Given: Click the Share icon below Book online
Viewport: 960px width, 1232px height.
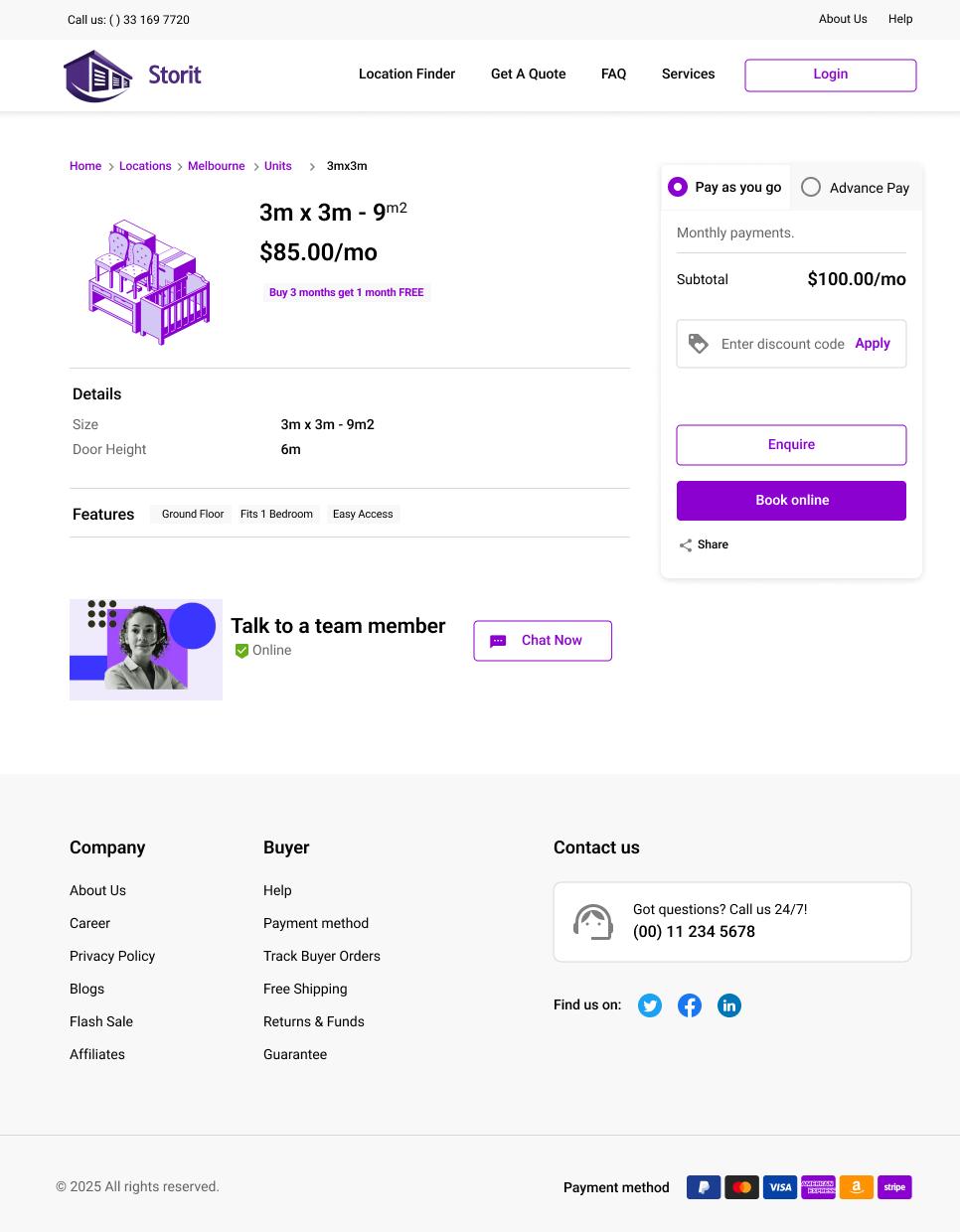Looking at the screenshot, I should click(x=685, y=544).
